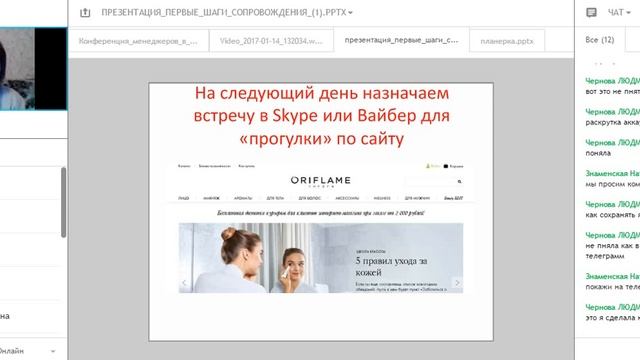Click the upload presentation icon
This screenshot has width=640, height=360.
pyautogui.click(x=85, y=13)
